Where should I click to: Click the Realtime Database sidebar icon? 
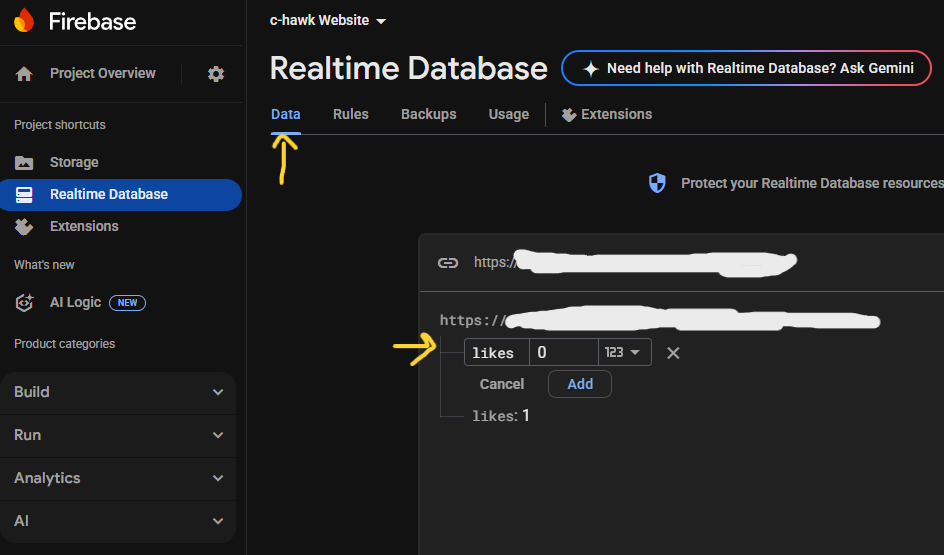coord(24,194)
